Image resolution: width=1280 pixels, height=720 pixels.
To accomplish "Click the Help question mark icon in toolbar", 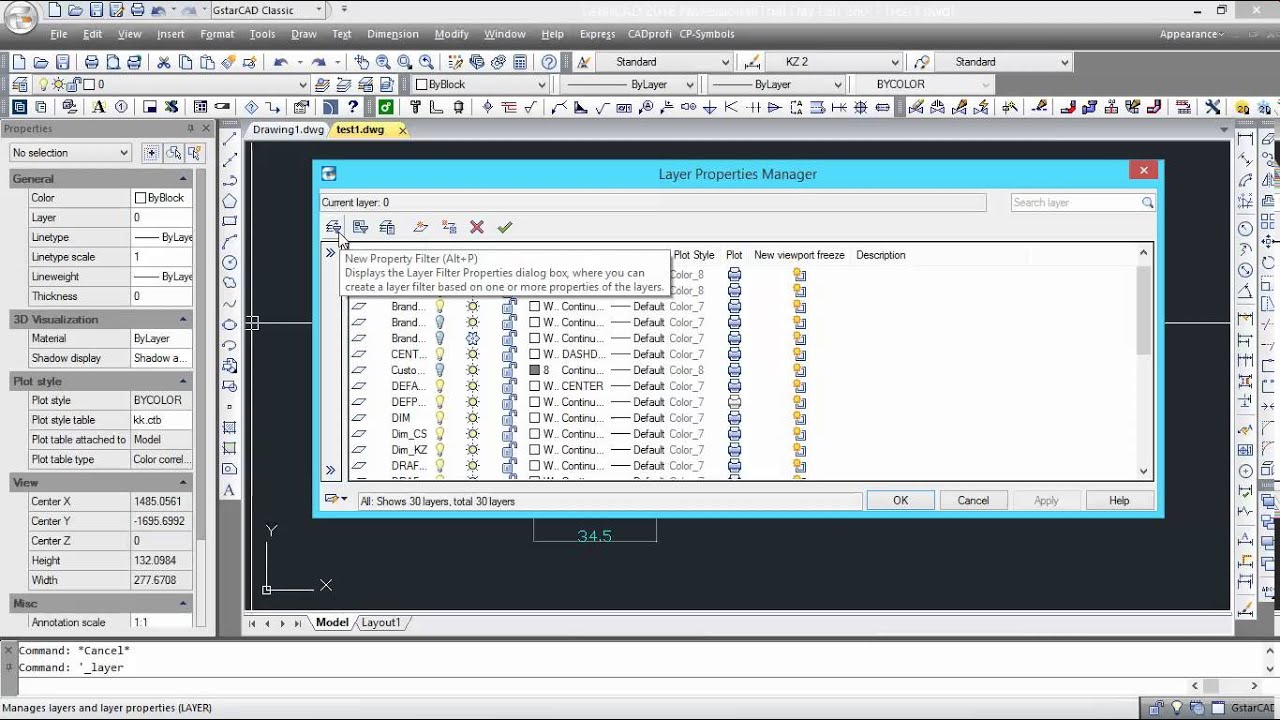I will (x=549, y=62).
